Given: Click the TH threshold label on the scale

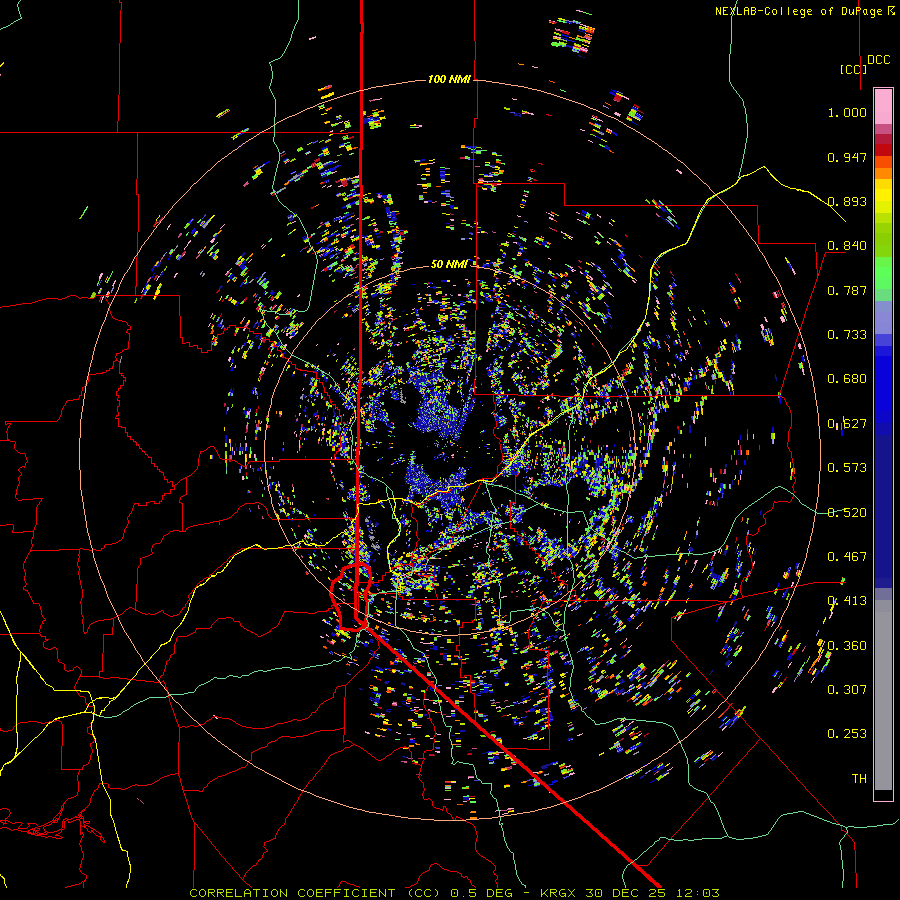Looking at the screenshot, I should (859, 779).
